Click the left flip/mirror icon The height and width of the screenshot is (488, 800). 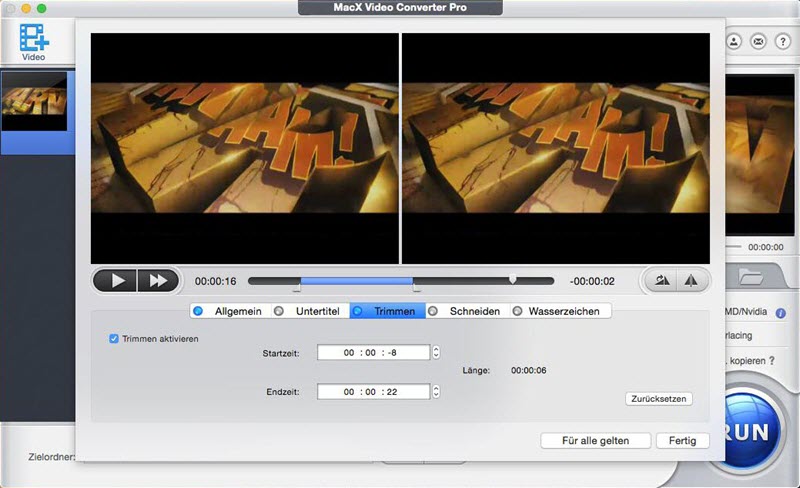pyautogui.click(x=662, y=281)
